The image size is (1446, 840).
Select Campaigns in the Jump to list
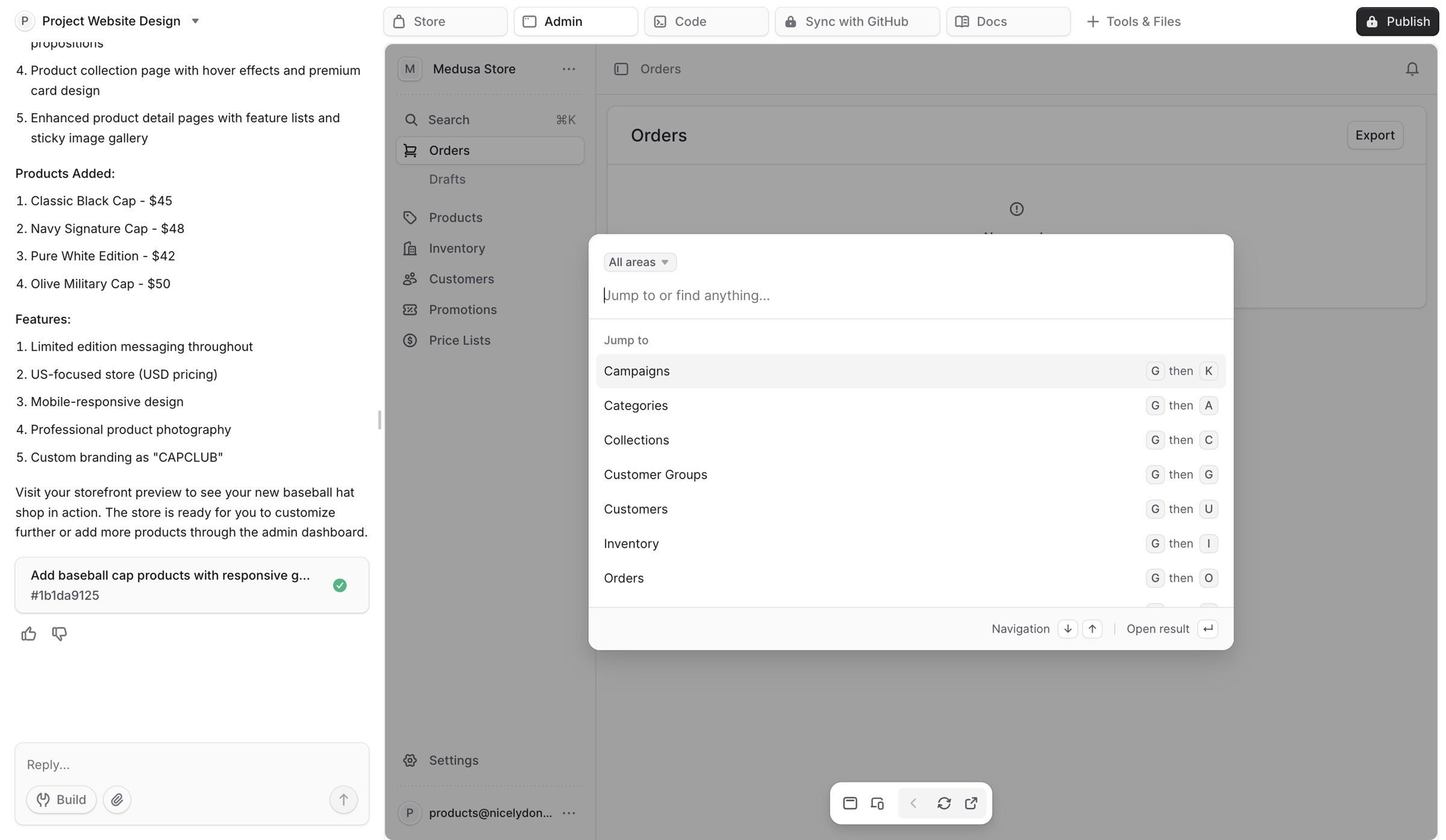coord(910,371)
